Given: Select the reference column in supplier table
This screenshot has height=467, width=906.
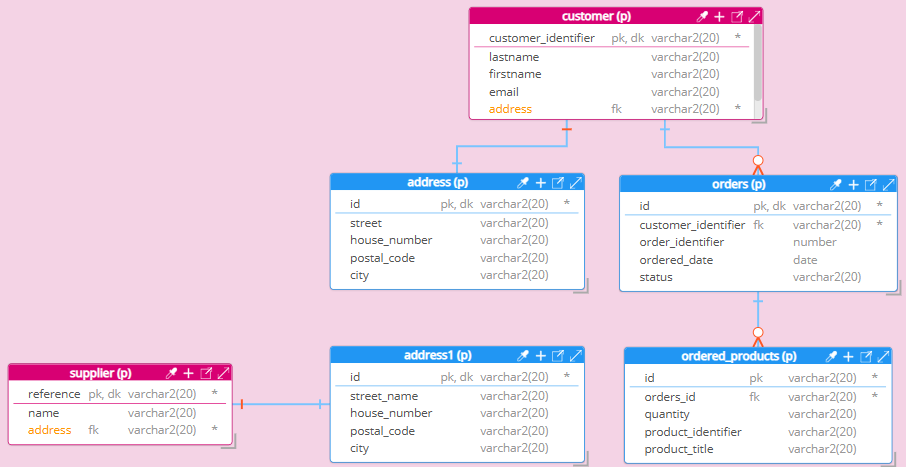Looking at the screenshot, I should point(120,394).
